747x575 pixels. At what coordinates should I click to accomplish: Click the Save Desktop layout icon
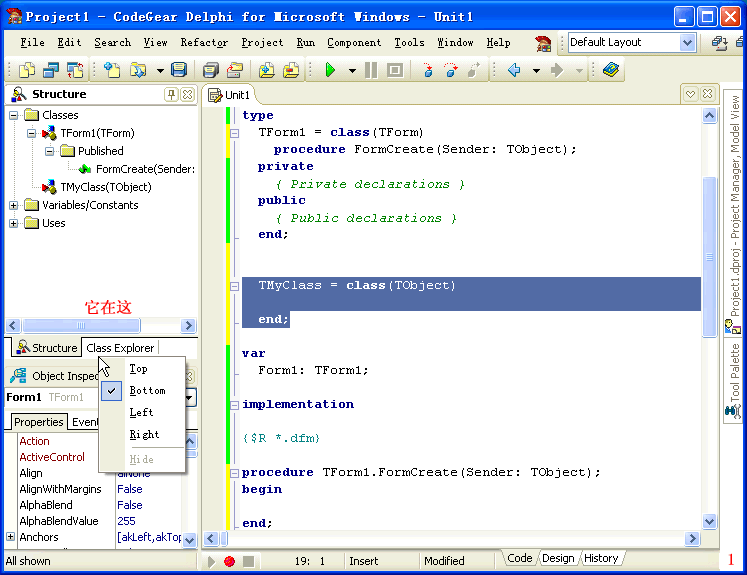tap(719, 43)
